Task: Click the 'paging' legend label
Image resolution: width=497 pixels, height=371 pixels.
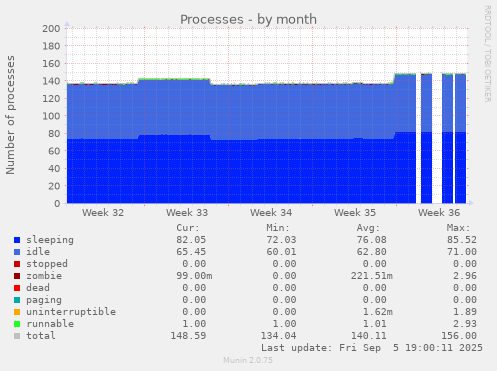Action: [x=44, y=300]
